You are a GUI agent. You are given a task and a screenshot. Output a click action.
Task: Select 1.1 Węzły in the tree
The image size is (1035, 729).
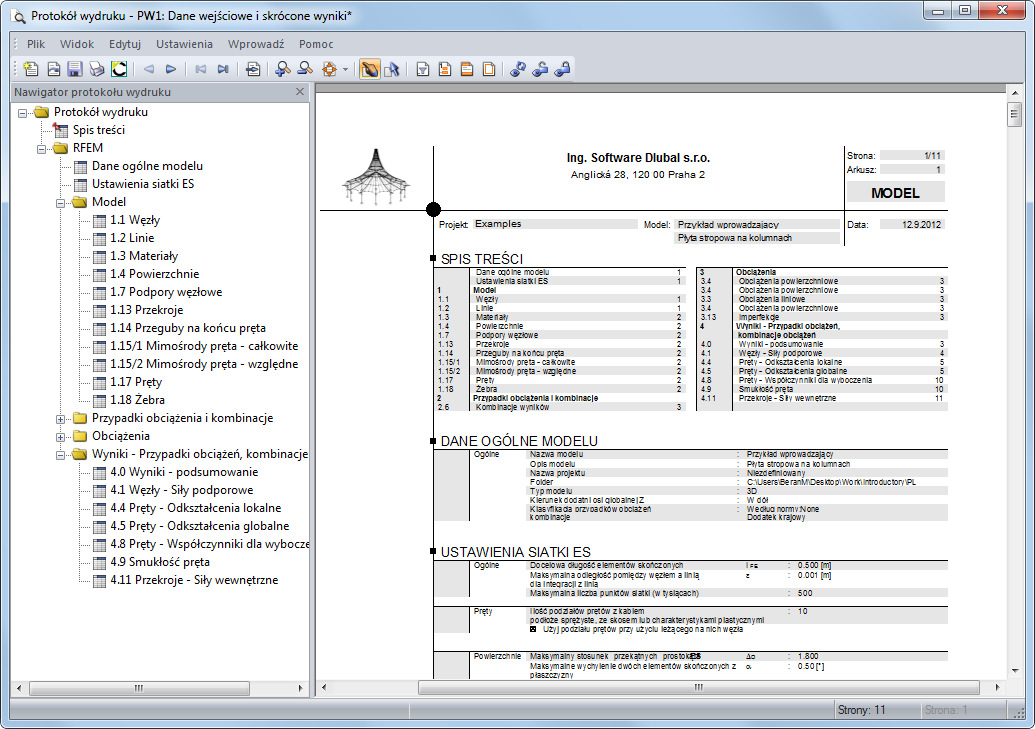click(135, 220)
